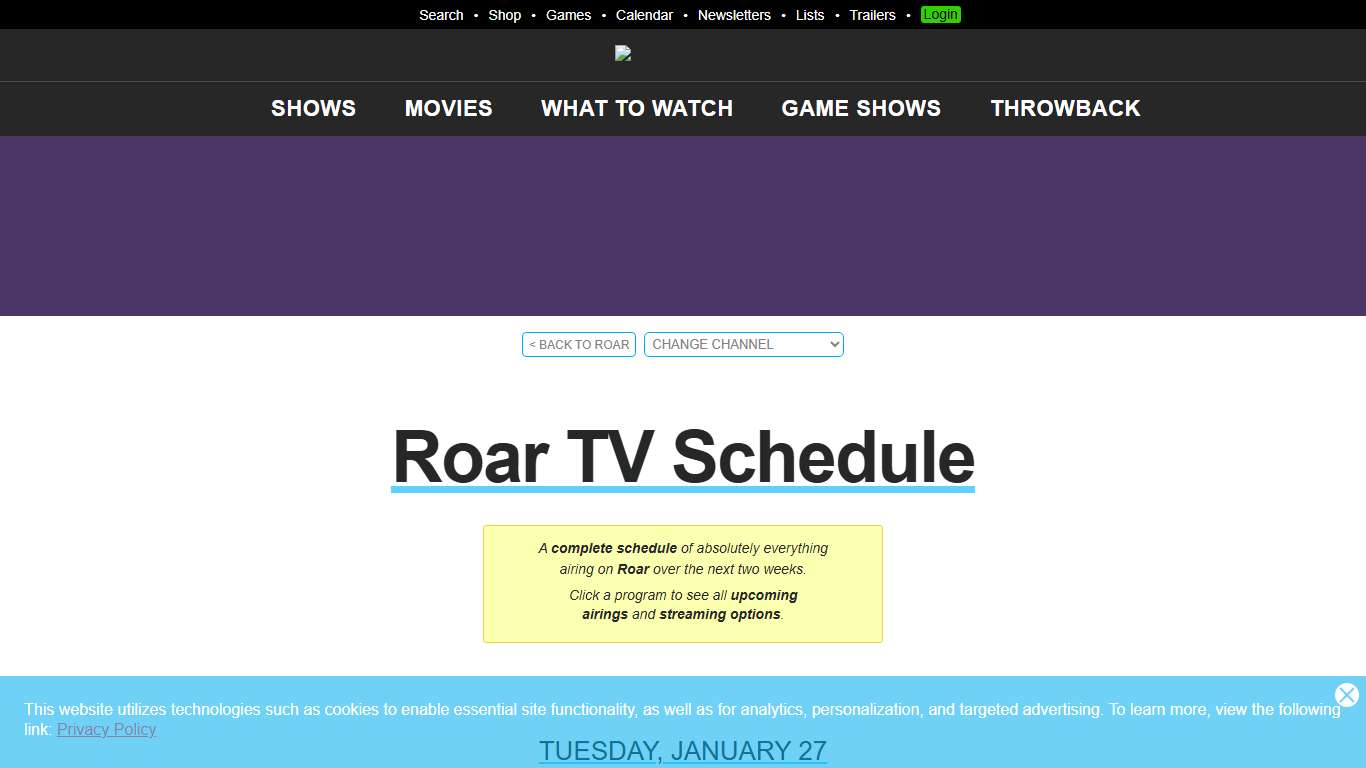Watch Trailers from the top menu
This screenshot has width=1366, height=768.
coord(871,15)
